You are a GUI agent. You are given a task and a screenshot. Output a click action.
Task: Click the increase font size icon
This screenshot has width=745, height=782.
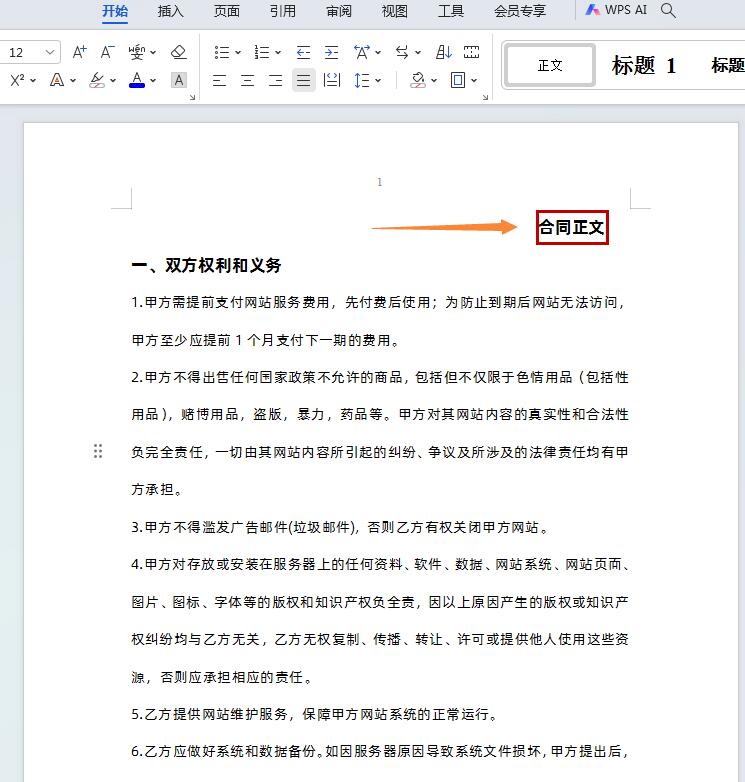tap(79, 52)
